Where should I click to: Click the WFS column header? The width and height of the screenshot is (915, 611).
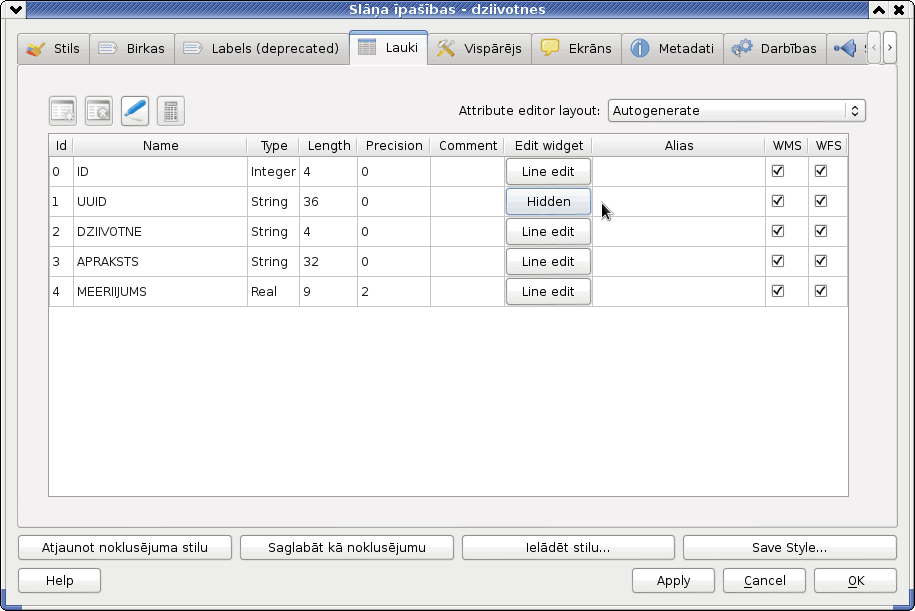click(828, 146)
